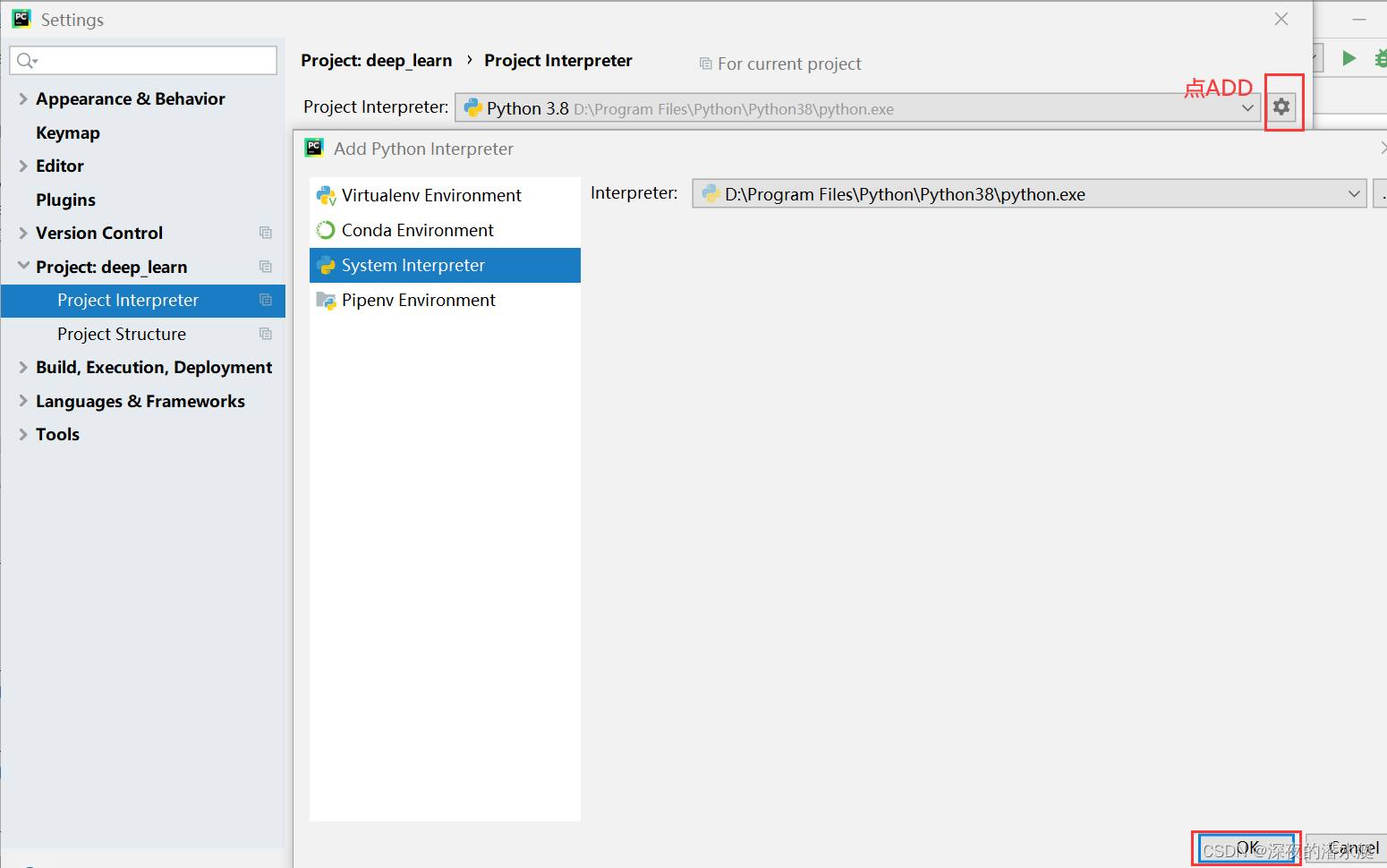This screenshot has height=868, width=1387.
Task: Click the green Run arrow in PyCharm toolbar
Action: tap(1349, 58)
